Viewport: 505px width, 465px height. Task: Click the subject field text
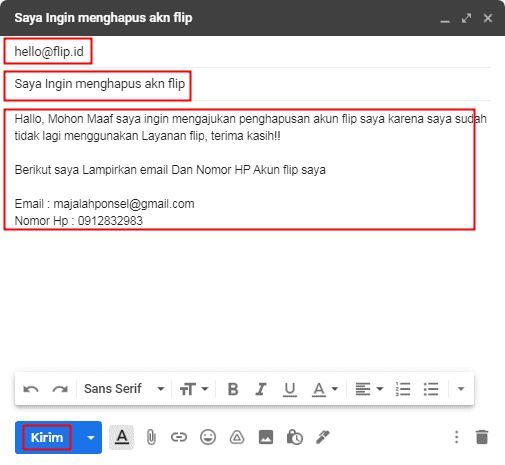click(x=100, y=84)
